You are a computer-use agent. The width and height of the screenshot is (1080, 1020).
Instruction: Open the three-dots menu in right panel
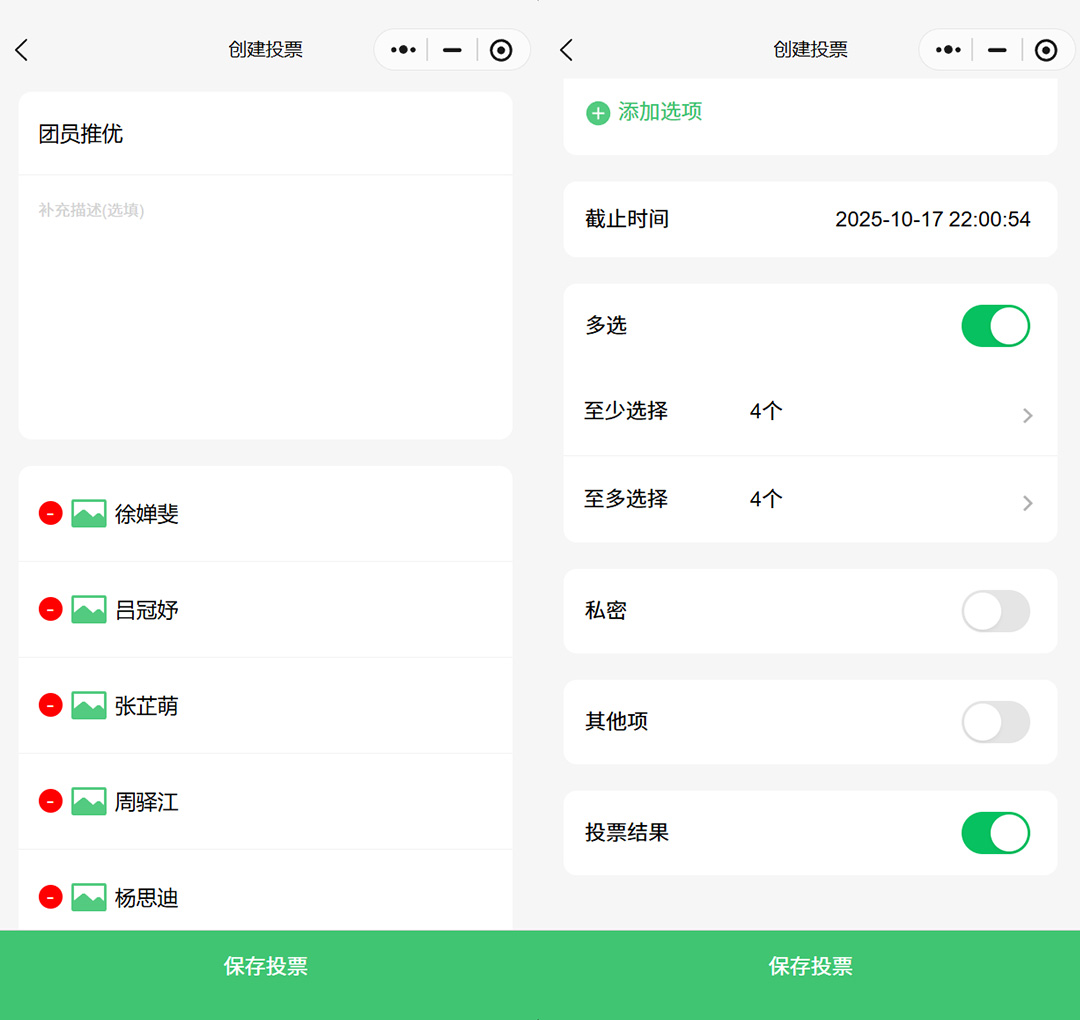tap(947, 50)
